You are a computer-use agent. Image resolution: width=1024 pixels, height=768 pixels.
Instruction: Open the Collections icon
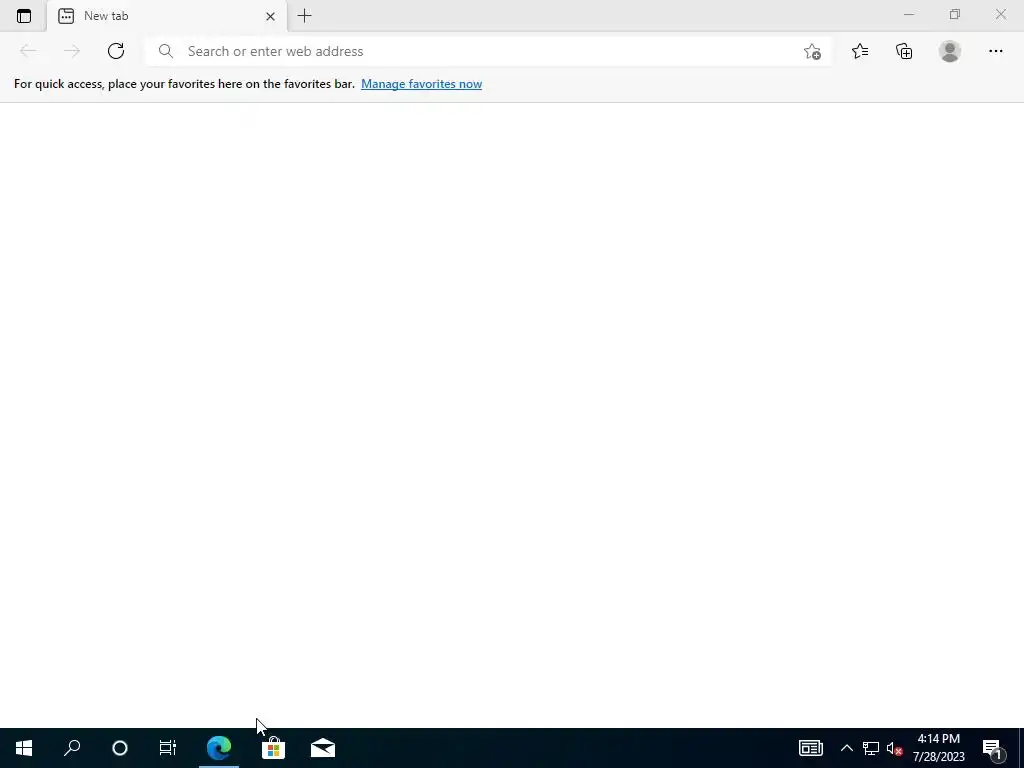click(904, 51)
